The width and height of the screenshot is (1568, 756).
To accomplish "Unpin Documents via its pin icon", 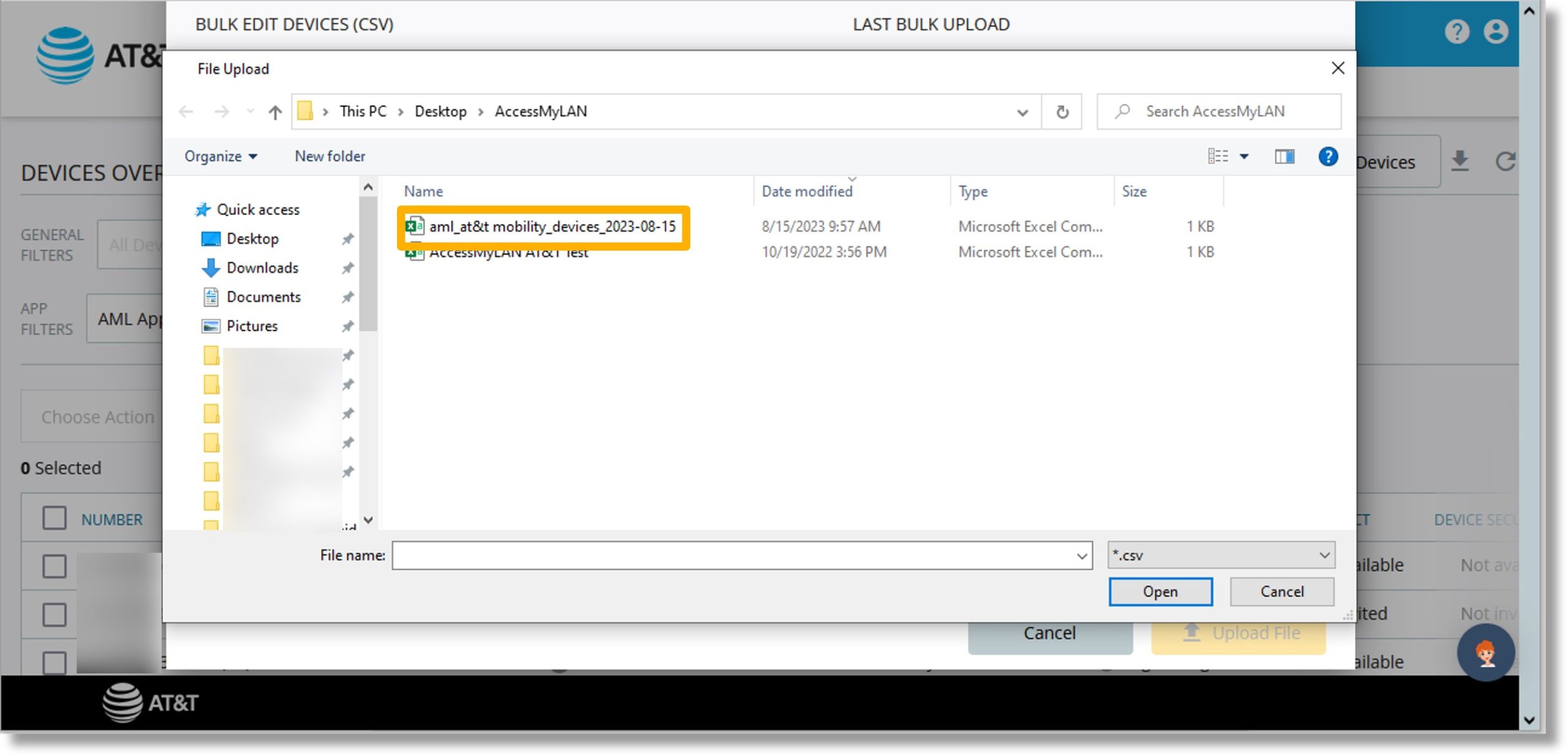I will (348, 297).
